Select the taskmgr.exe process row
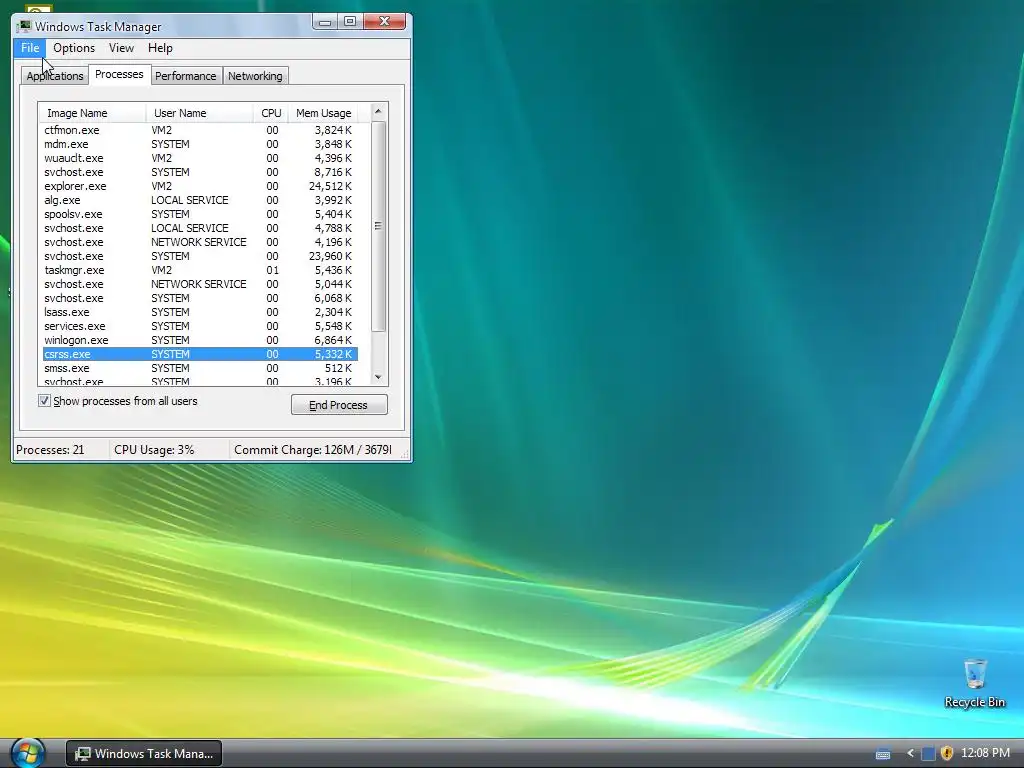The image size is (1024, 768). [x=200, y=270]
